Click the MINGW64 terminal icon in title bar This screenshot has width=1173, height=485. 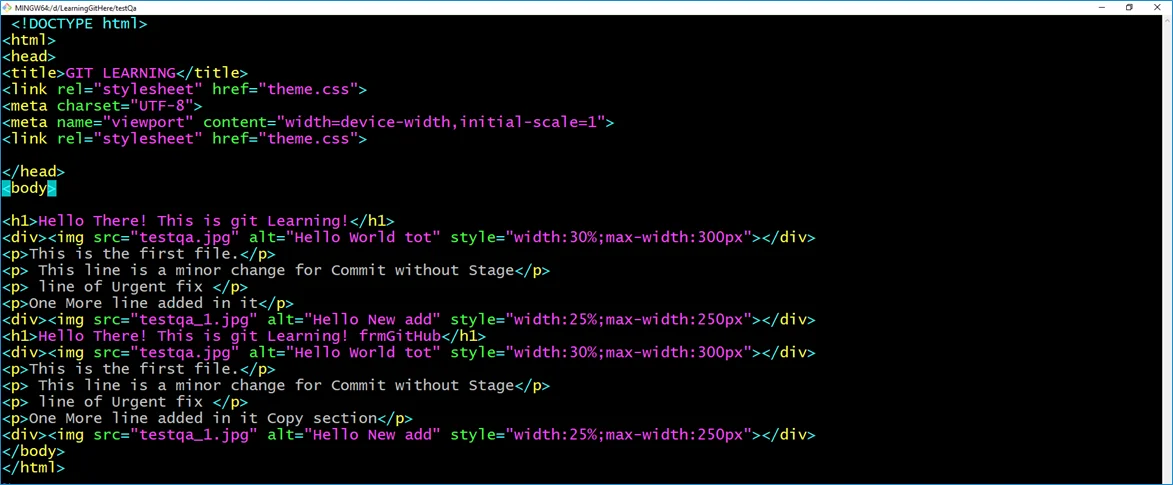[8, 7]
